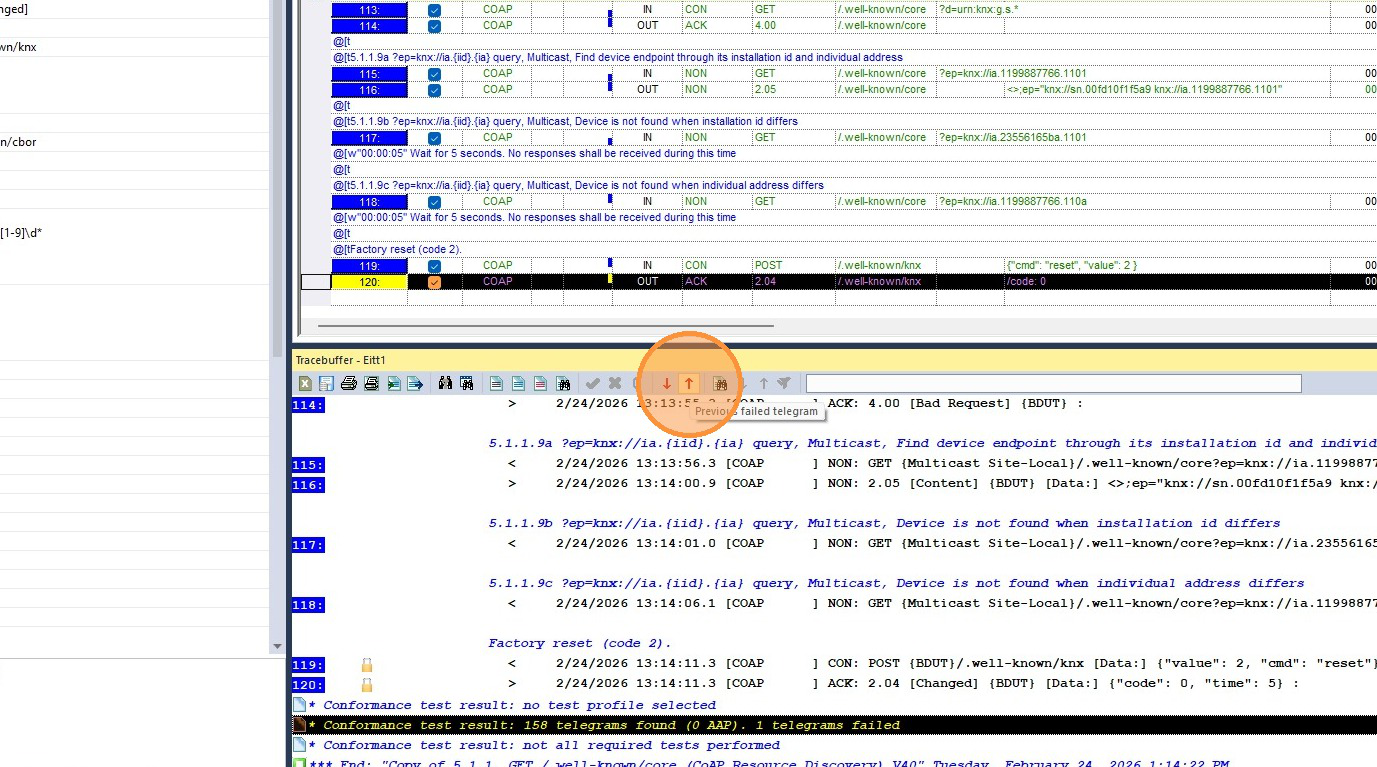Image resolution: width=1377 pixels, height=767 pixels.
Task: Toggle the checkbox in sequence row 116
Action: click(x=434, y=90)
